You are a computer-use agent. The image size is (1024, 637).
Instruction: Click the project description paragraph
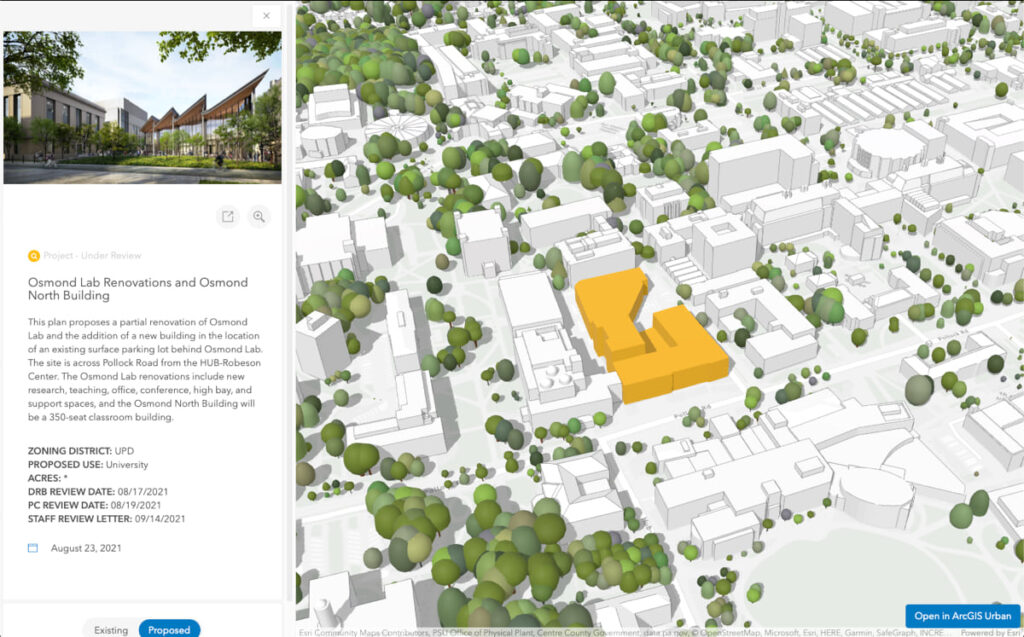[144, 369]
